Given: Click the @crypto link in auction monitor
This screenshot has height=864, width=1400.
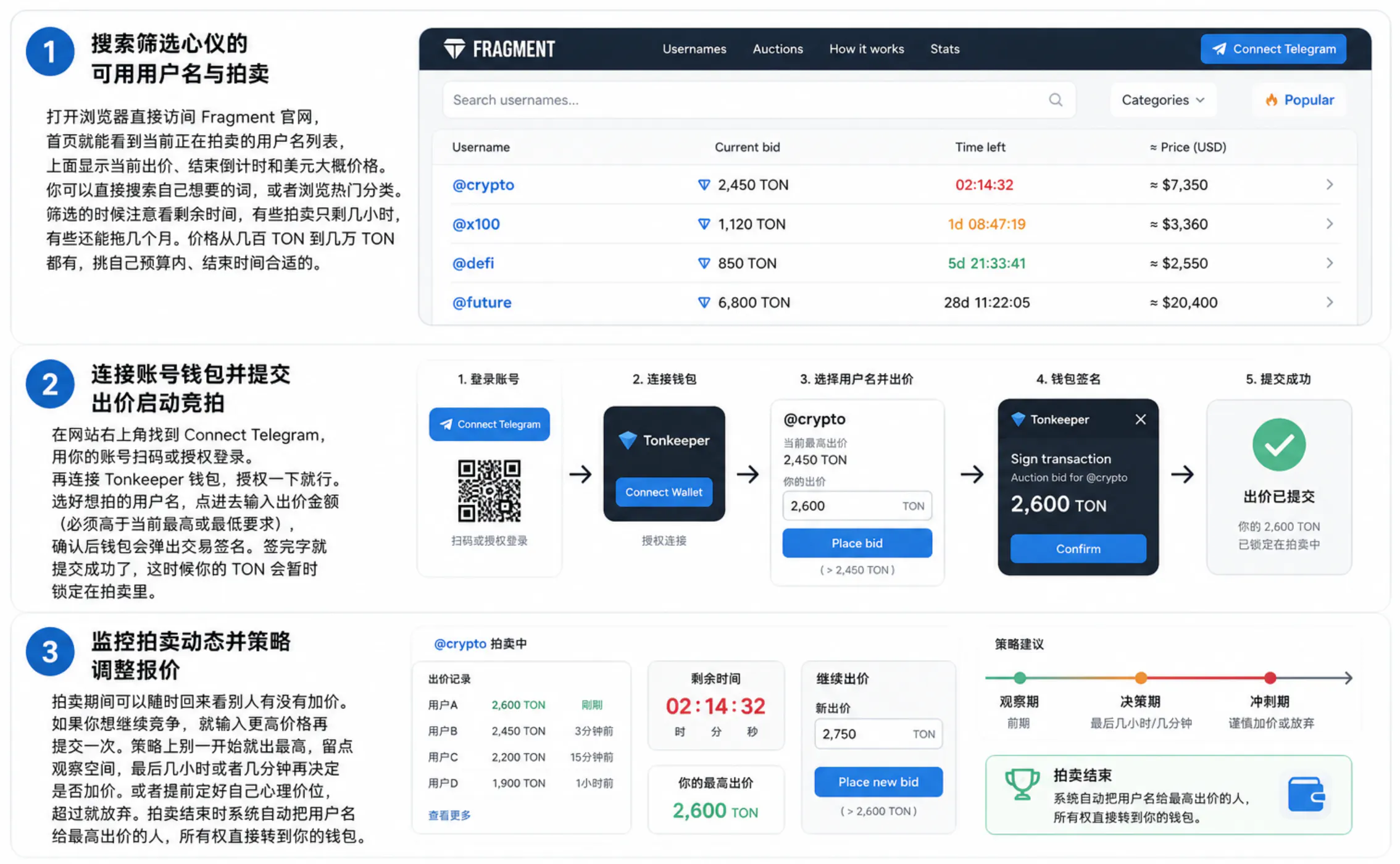Looking at the screenshot, I should click(x=460, y=644).
